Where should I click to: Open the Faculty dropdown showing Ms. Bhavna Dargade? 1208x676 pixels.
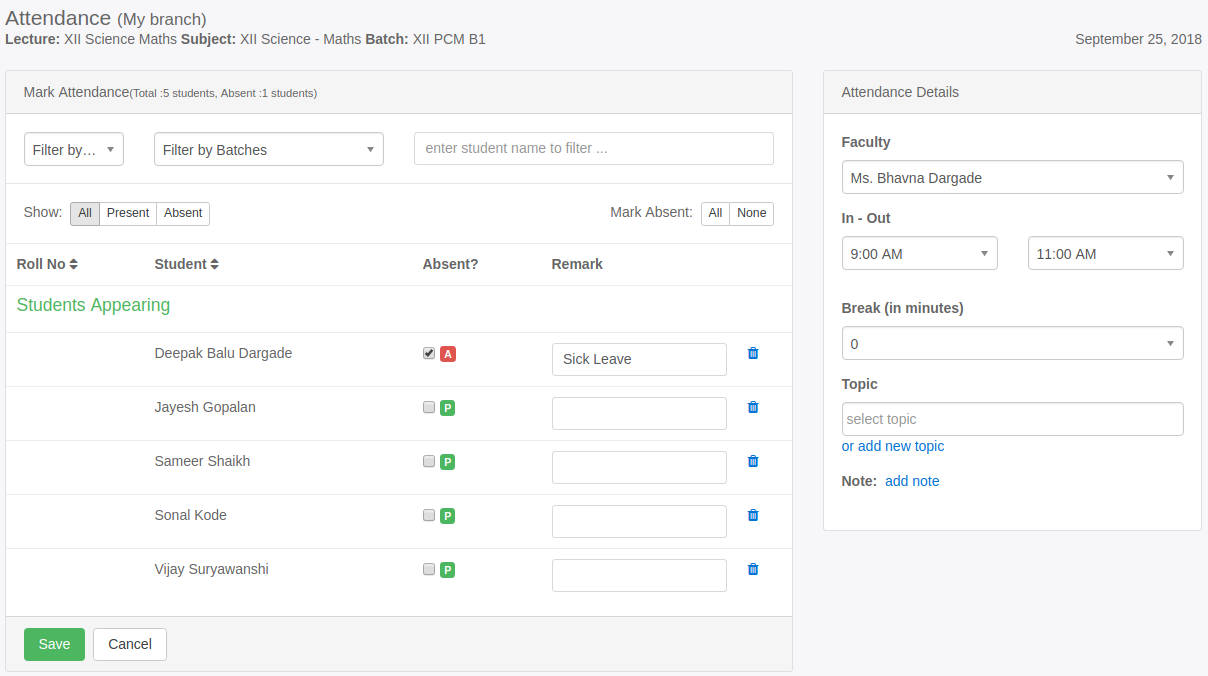[x=1012, y=177]
